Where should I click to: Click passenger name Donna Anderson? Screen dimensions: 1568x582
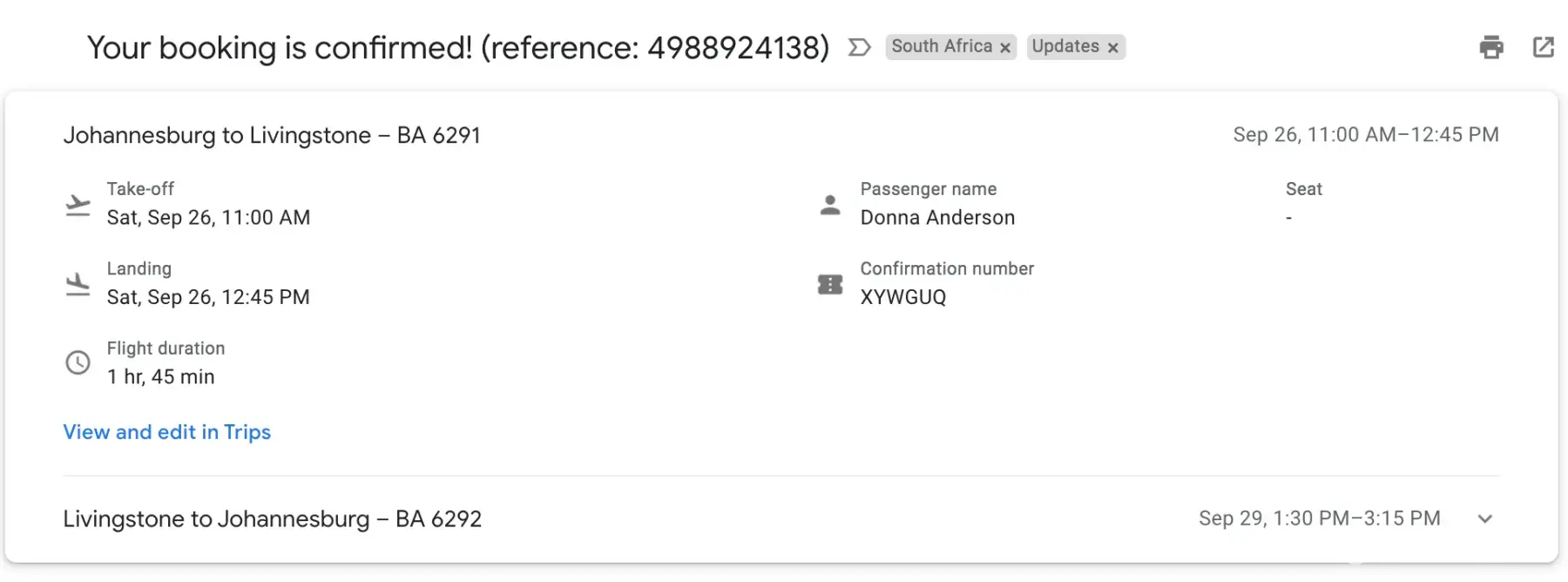pos(937,218)
